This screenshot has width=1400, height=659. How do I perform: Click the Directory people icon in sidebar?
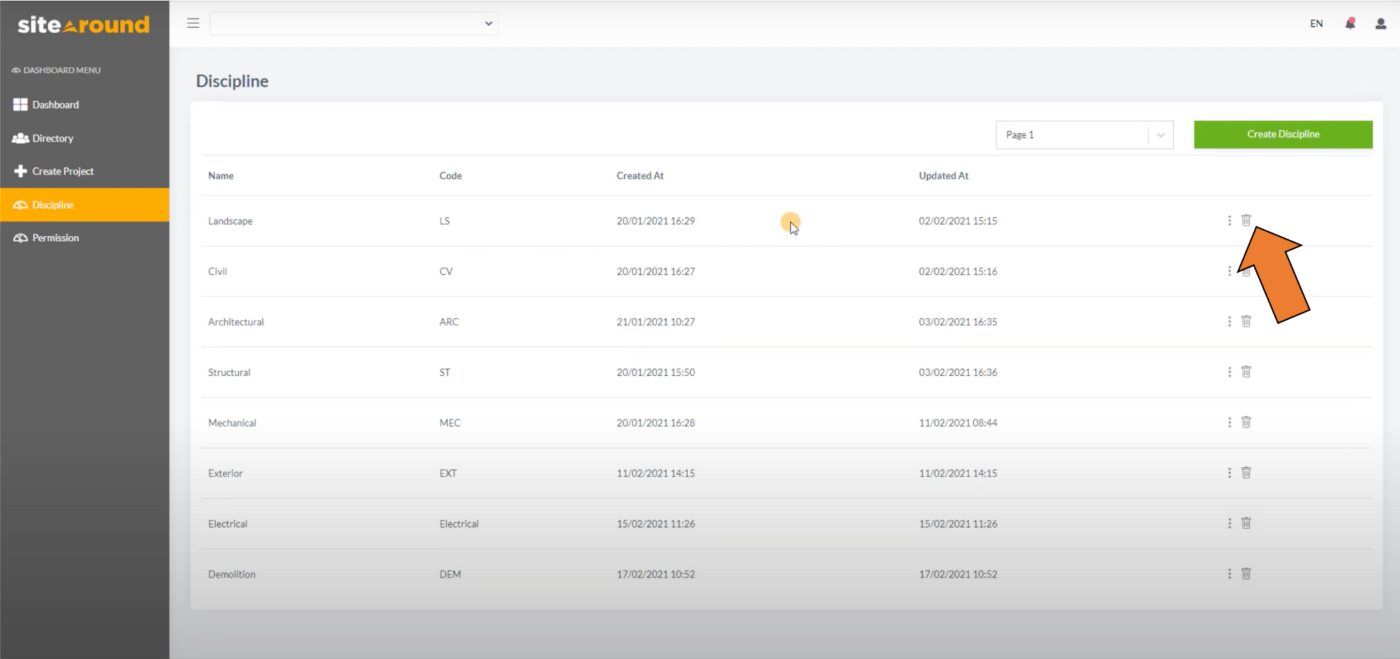20,137
